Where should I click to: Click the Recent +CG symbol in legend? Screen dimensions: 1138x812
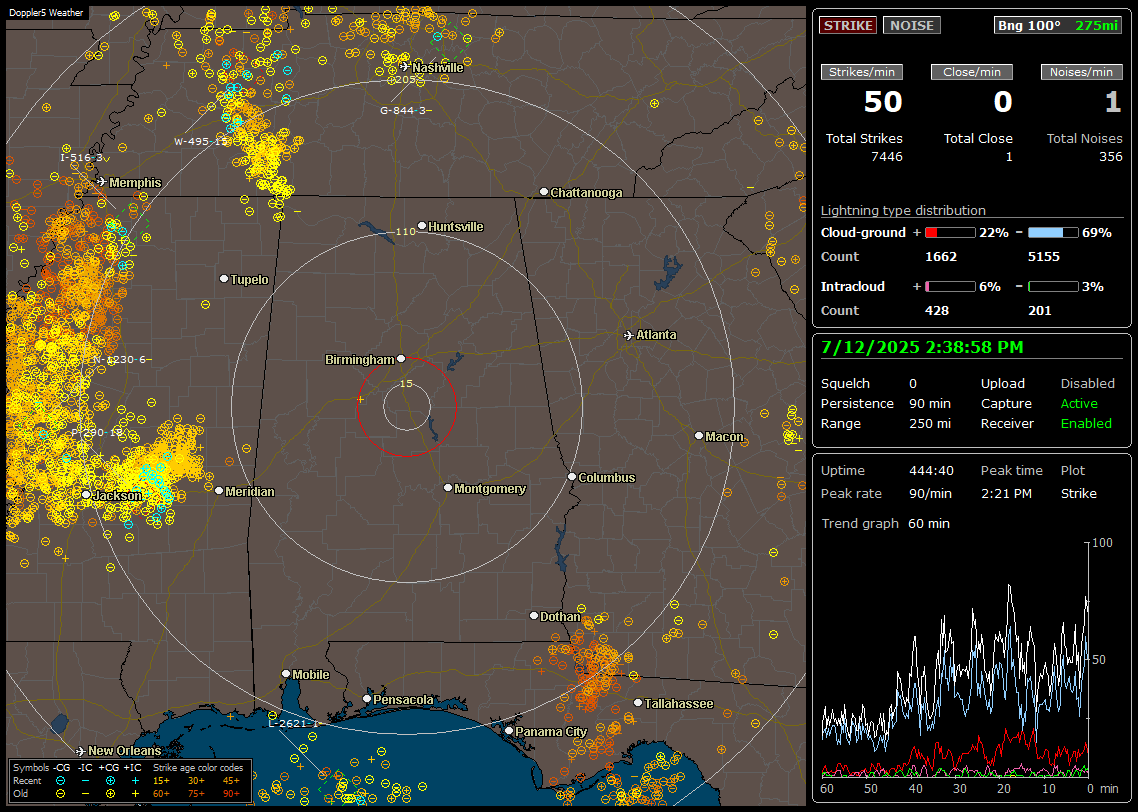(110, 781)
